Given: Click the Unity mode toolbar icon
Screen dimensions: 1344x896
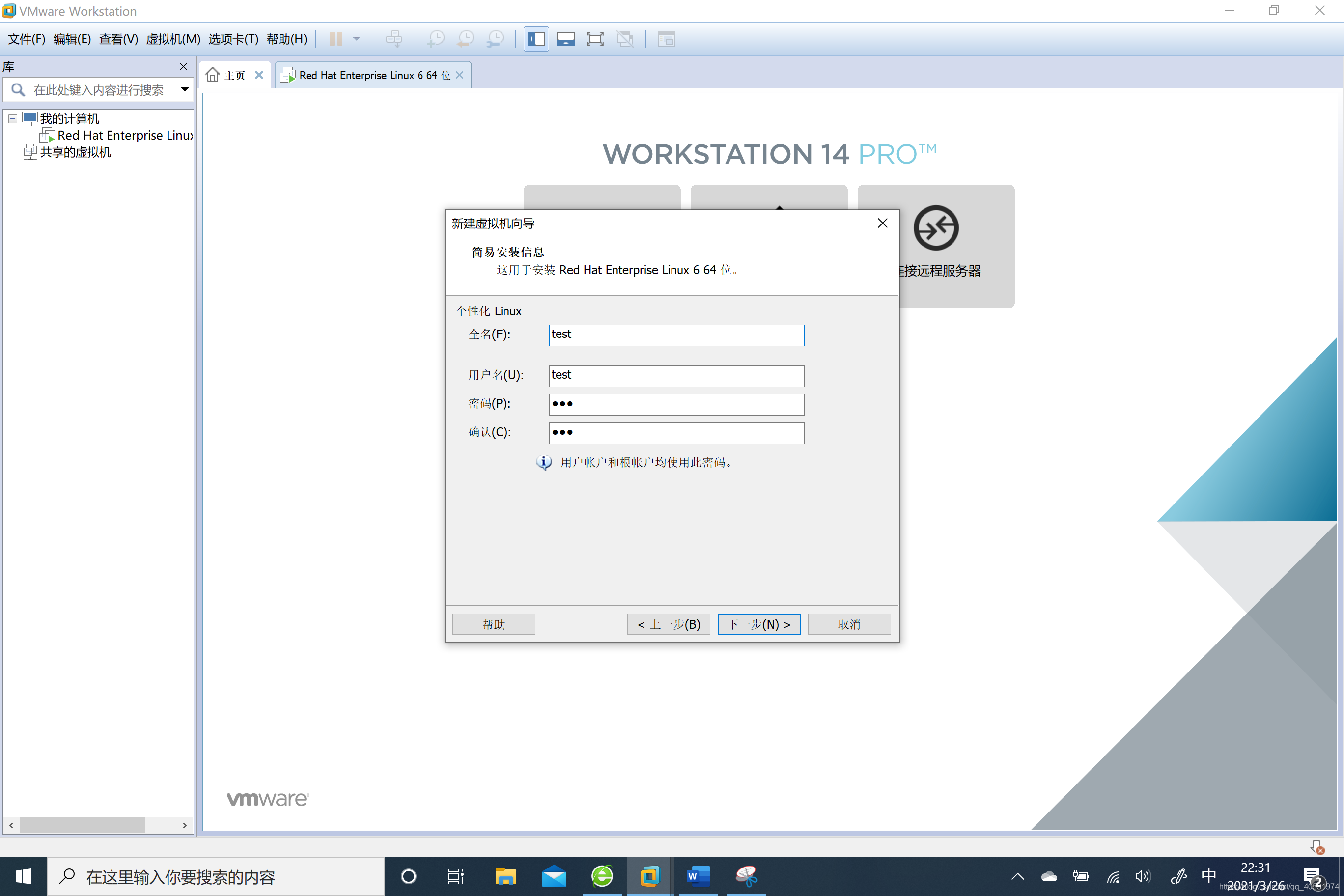Looking at the screenshot, I should 624,39.
